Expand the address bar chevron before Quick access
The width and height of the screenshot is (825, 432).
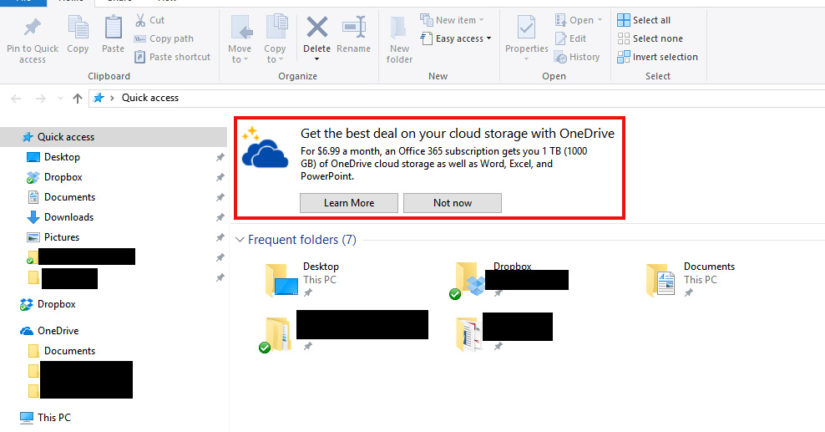112,98
